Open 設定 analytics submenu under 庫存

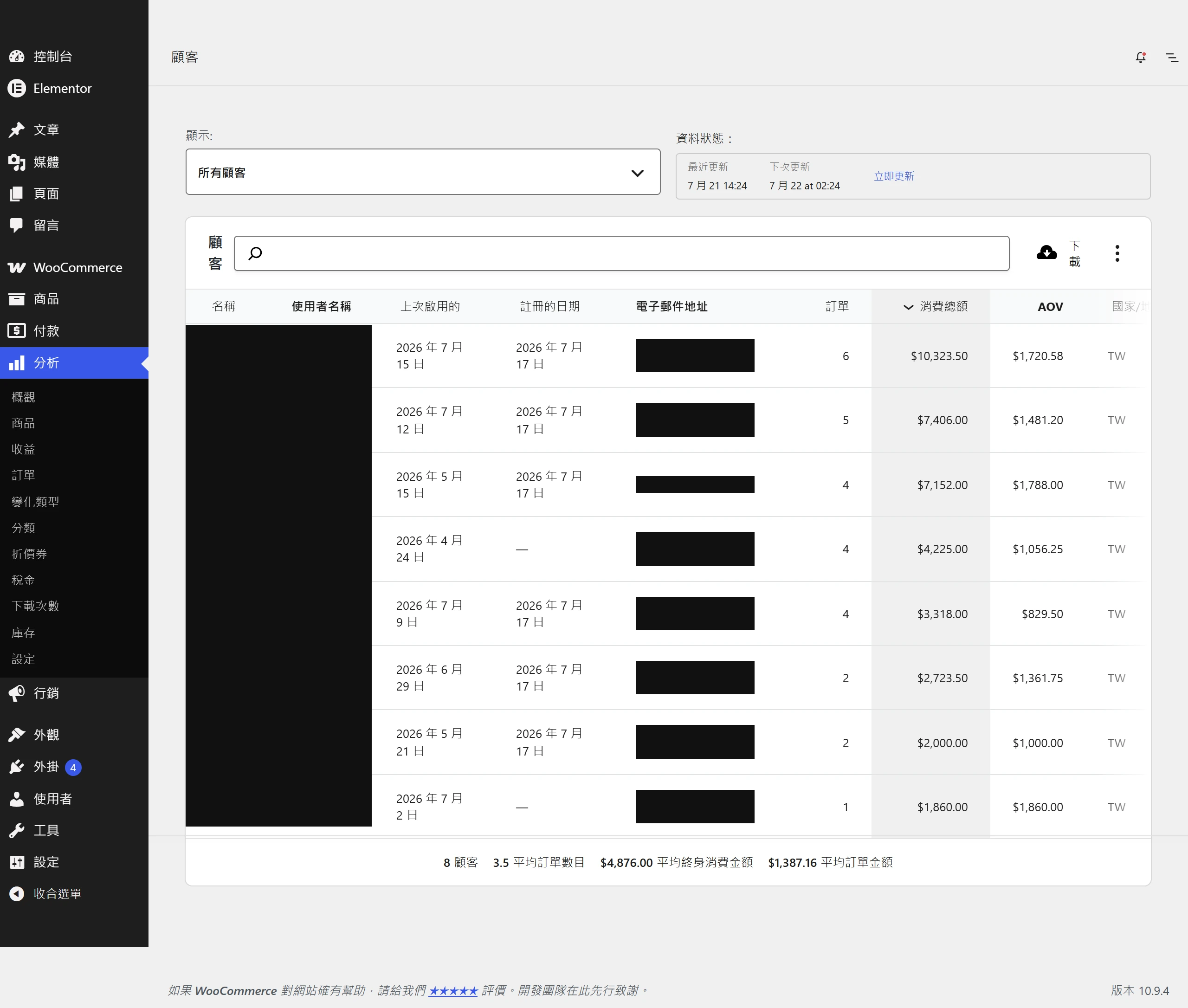pyautogui.click(x=23, y=659)
